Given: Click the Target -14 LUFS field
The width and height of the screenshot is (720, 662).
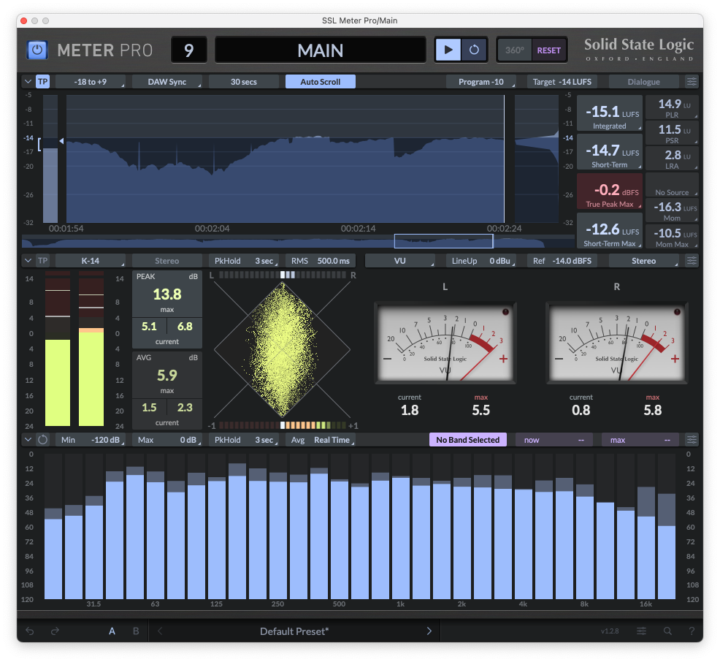Looking at the screenshot, I should coord(562,82).
